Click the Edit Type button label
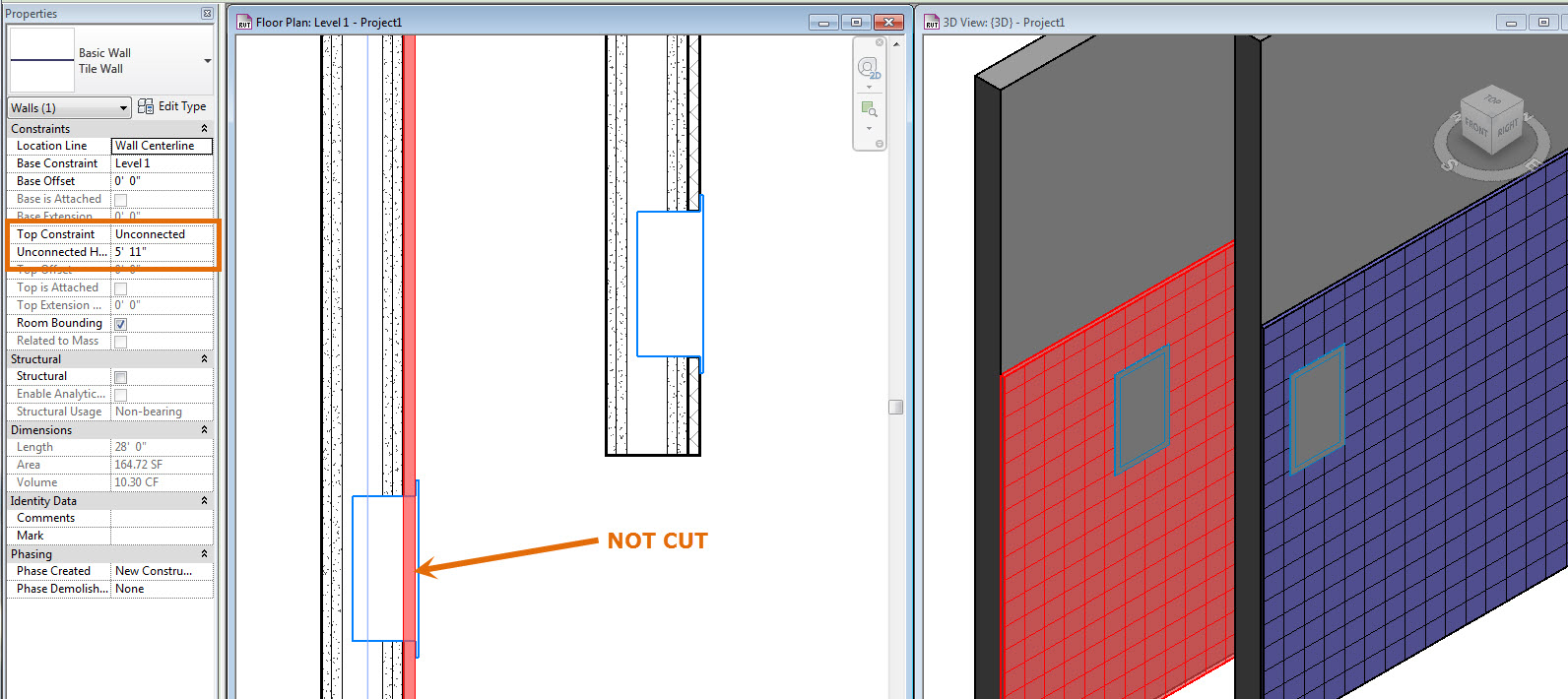Viewport: 1568px width, 699px height. pyautogui.click(x=182, y=106)
